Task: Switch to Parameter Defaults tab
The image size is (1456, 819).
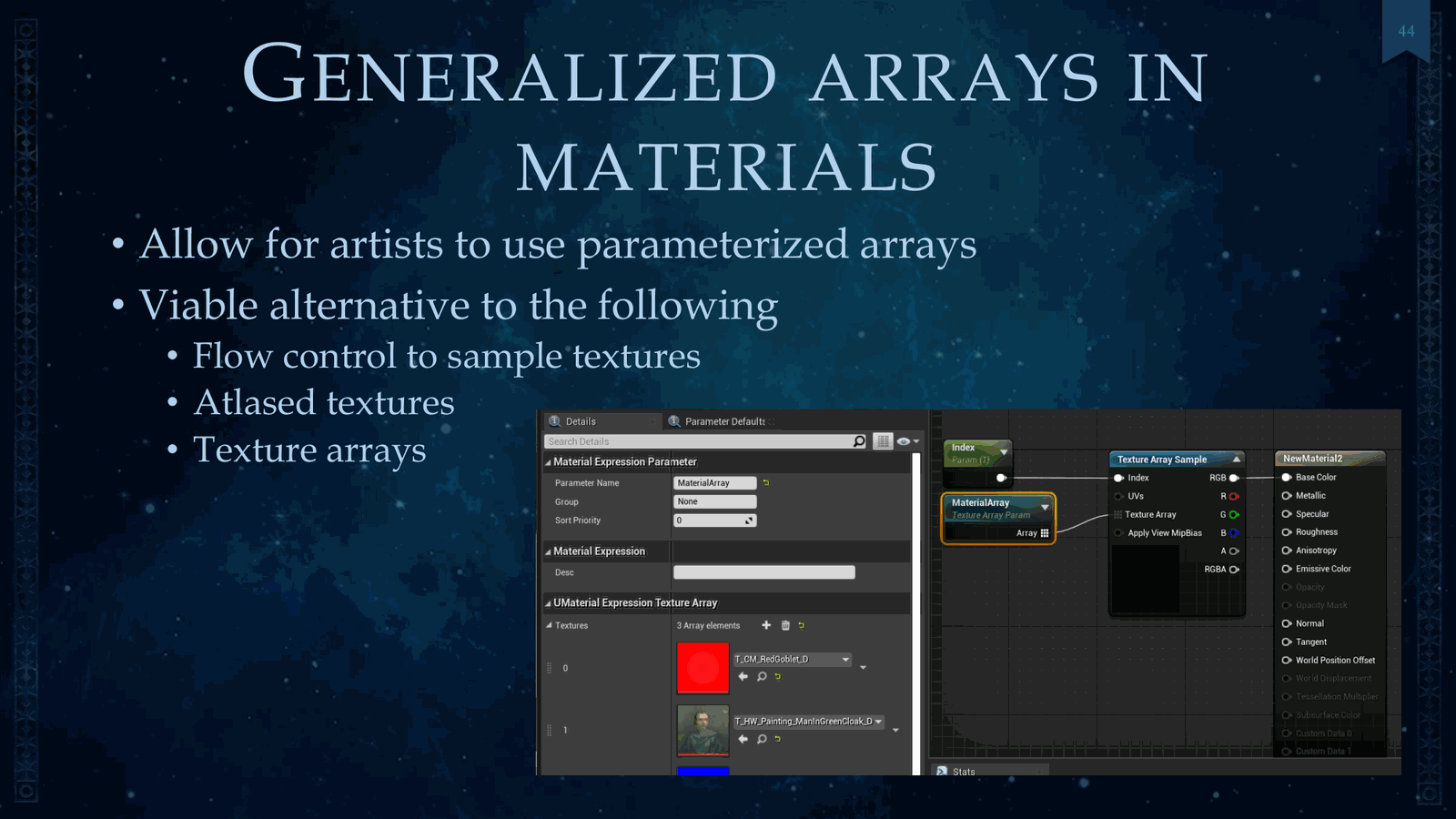Action: coord(724,421)
